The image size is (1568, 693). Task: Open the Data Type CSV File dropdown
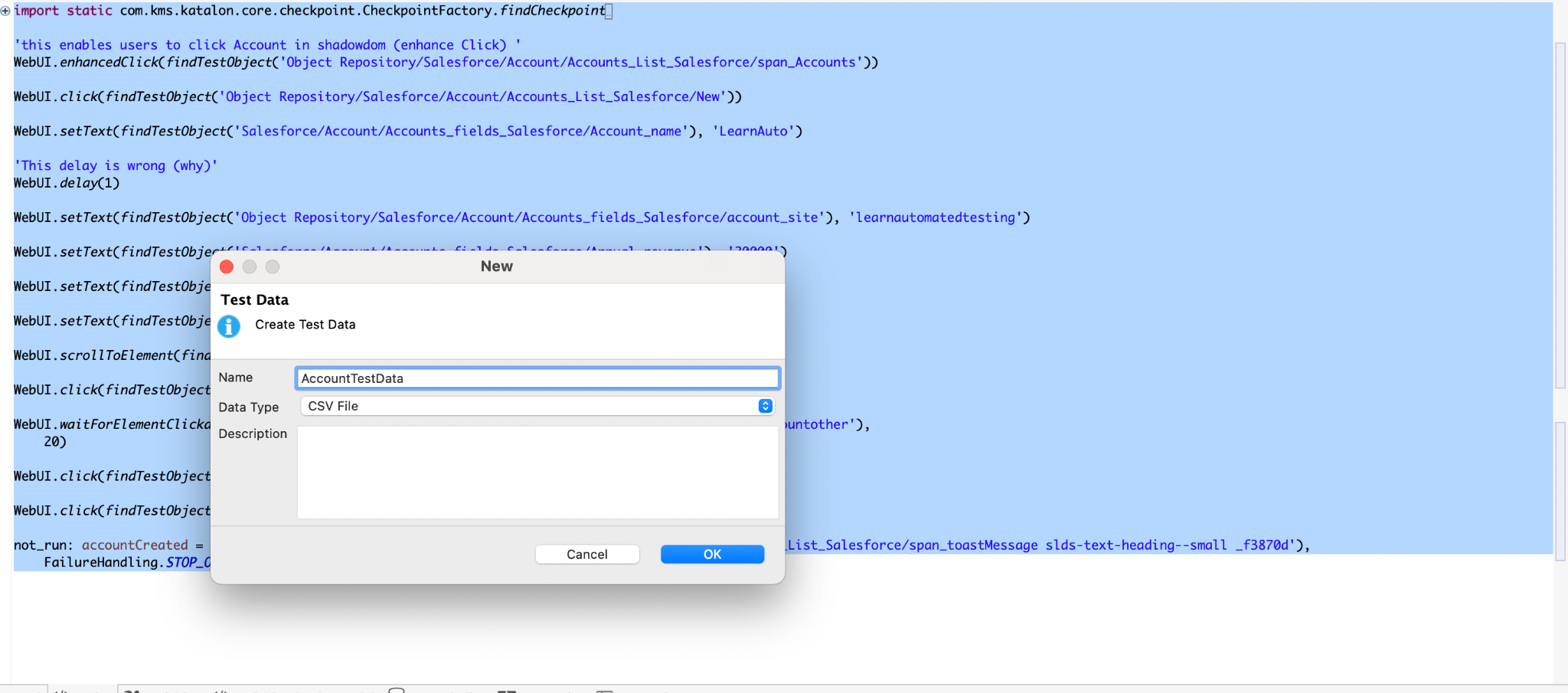tap(765, 406)
